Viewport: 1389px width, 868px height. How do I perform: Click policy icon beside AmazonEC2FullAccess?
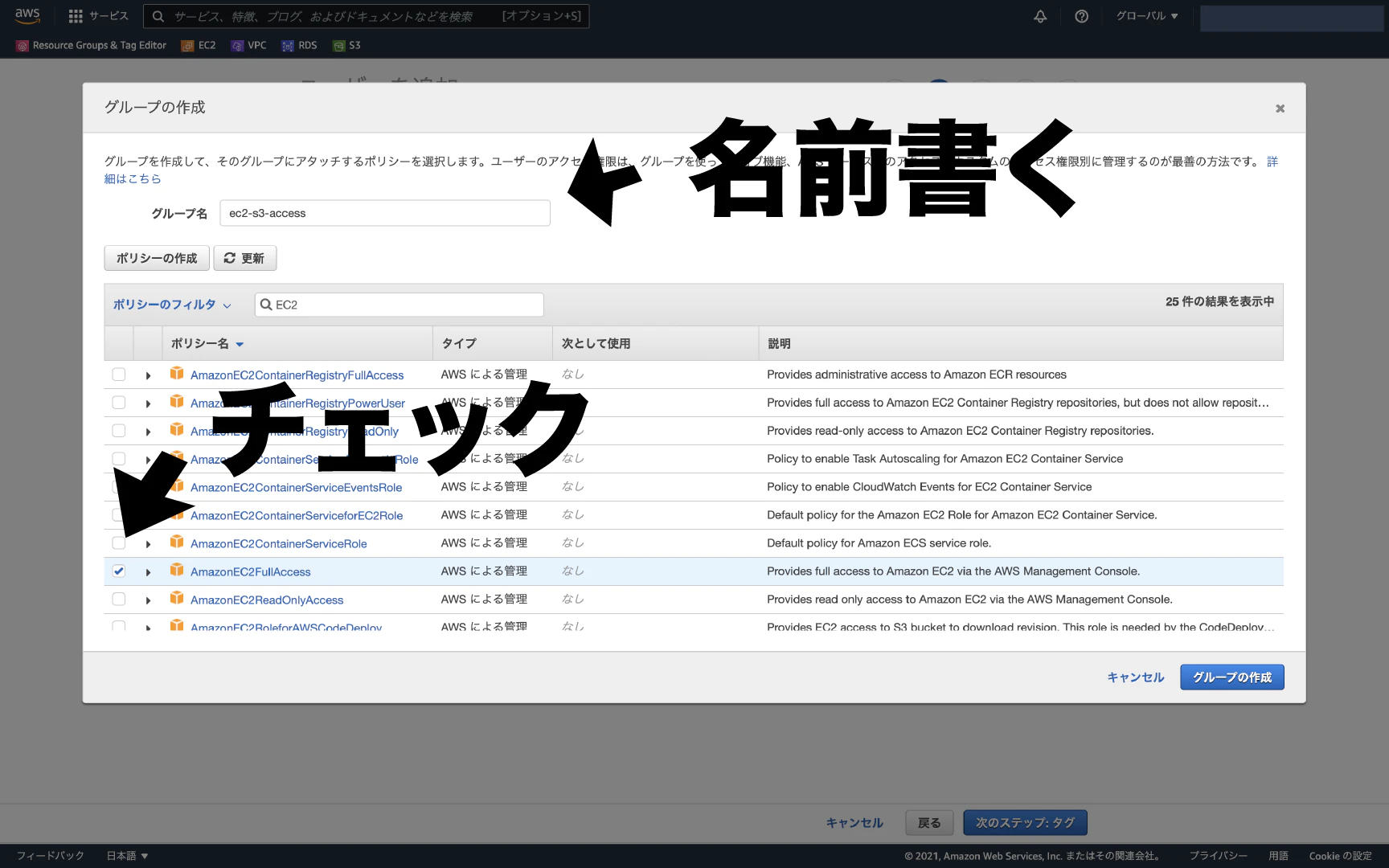tap(177, 571)
